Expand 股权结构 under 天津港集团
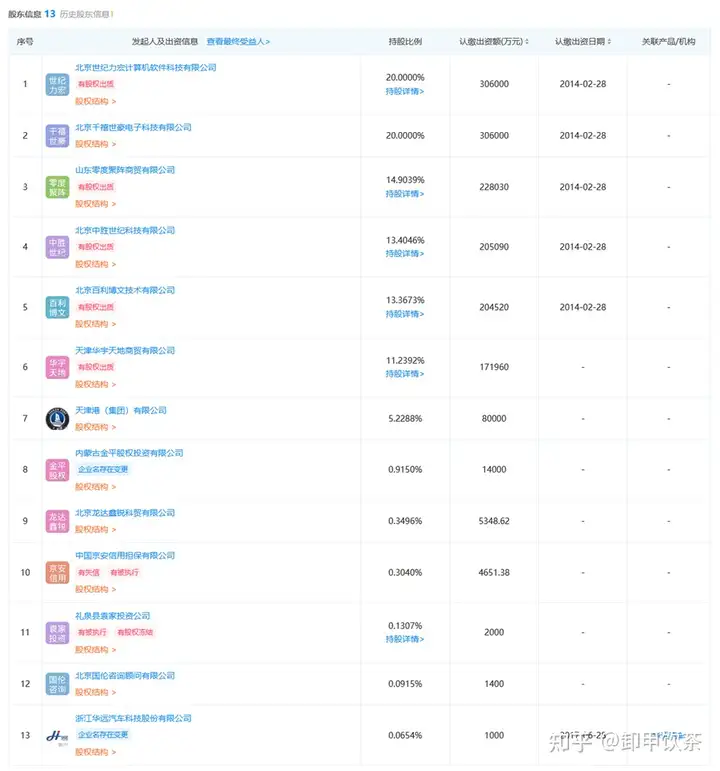 coord(95,427)
